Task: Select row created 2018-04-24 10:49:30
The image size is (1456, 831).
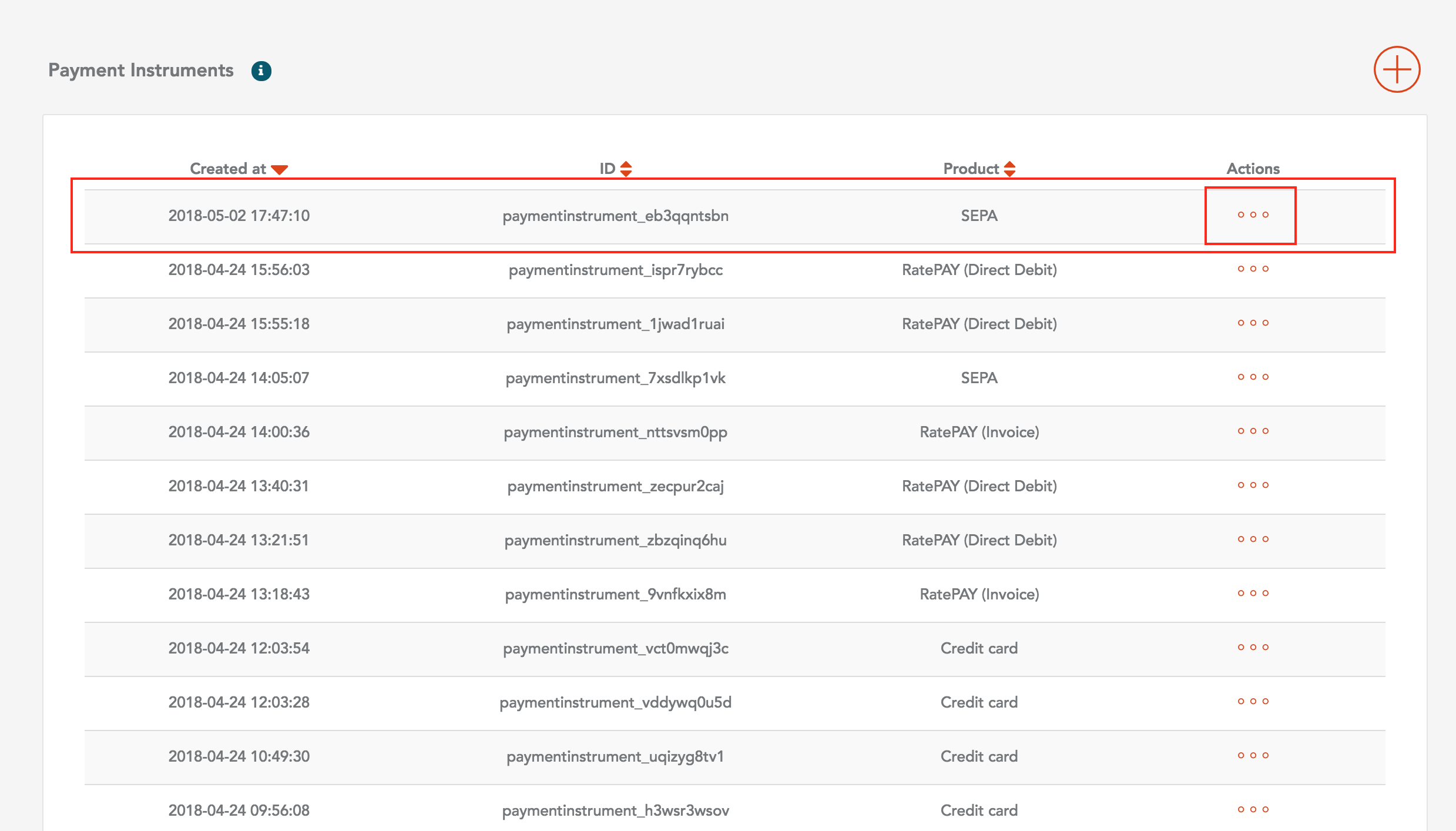Action: click(239, 756)
